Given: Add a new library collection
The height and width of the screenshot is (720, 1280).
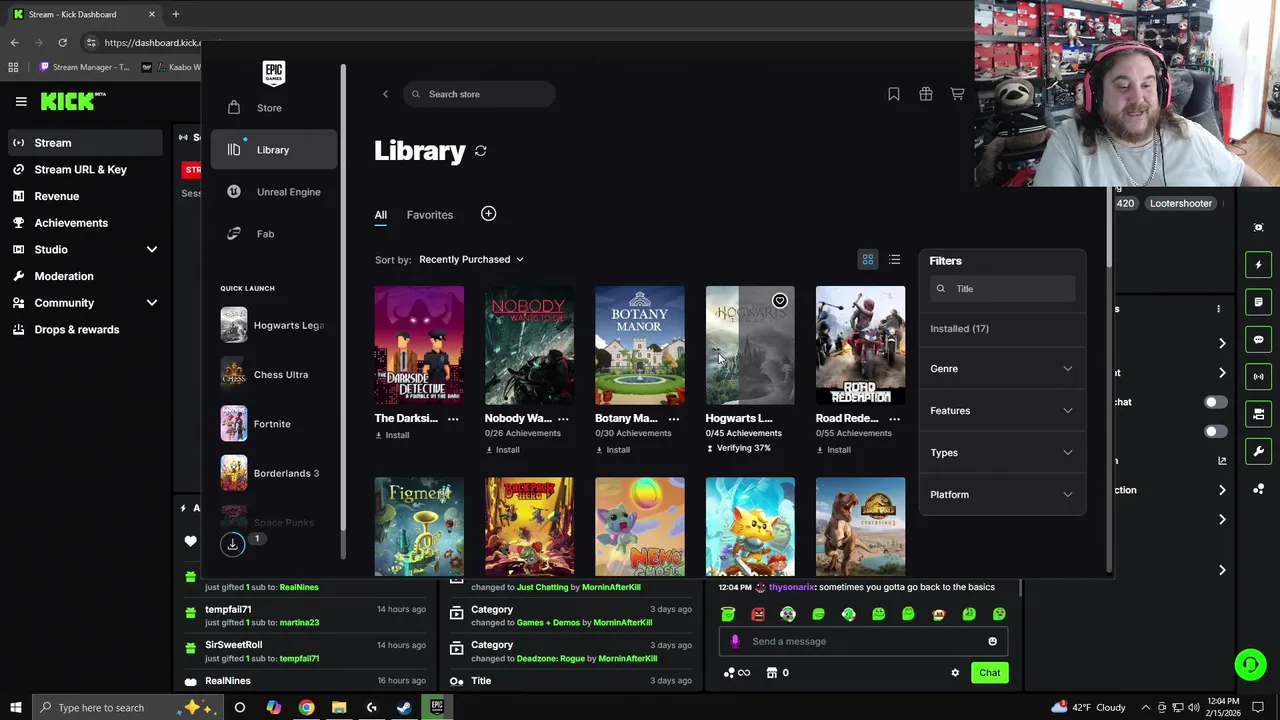Looking at the screenshot, I should pyautogui.click(x=488, y=214).
